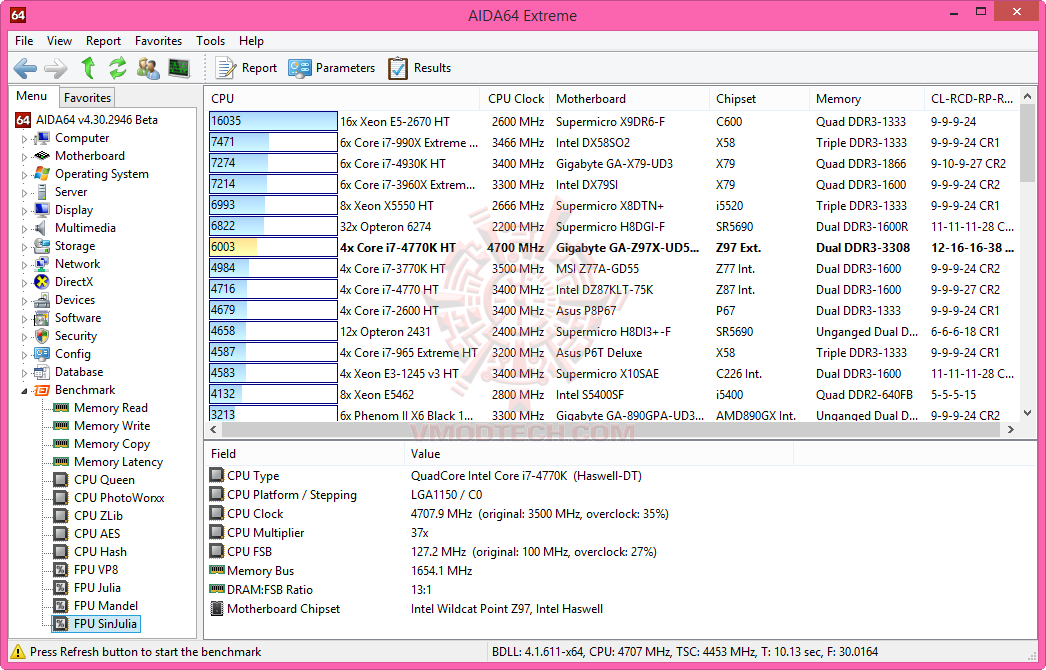Open Parameters from the toolbar
This screenshot has height=670, width=1046.
[332, 67]
